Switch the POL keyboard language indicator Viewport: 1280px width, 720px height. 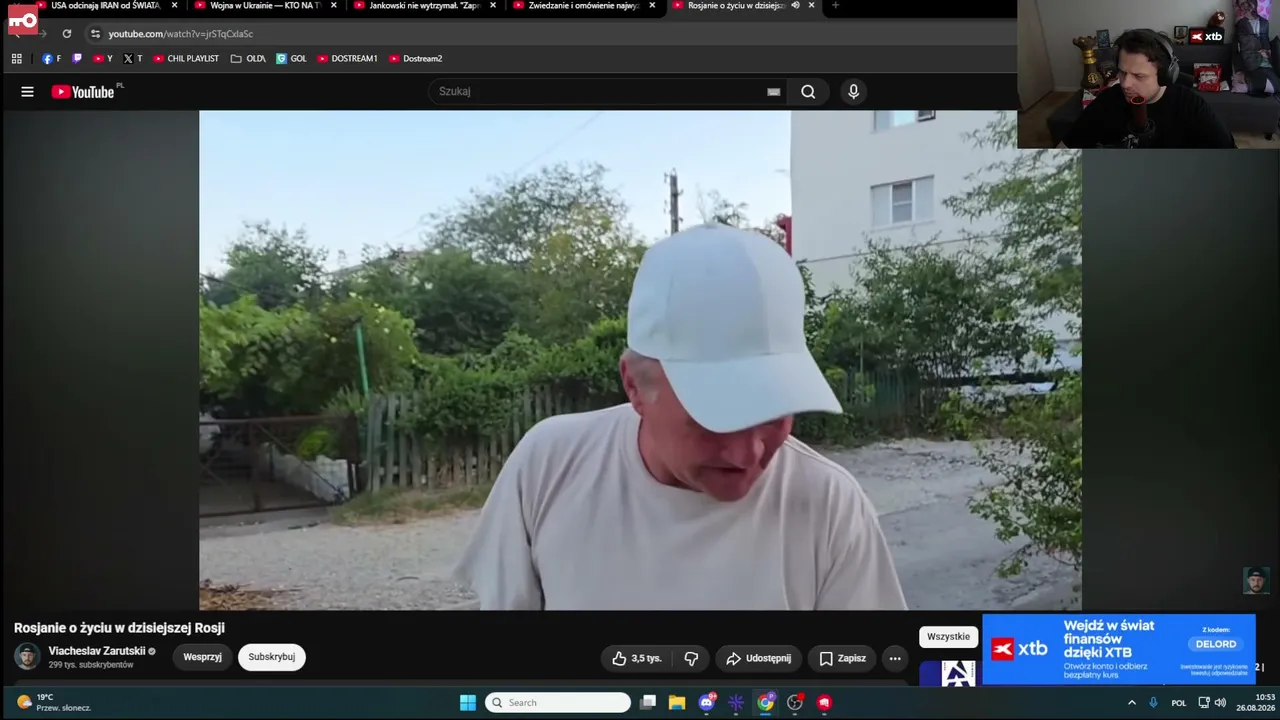click(x=1179, y=703)
